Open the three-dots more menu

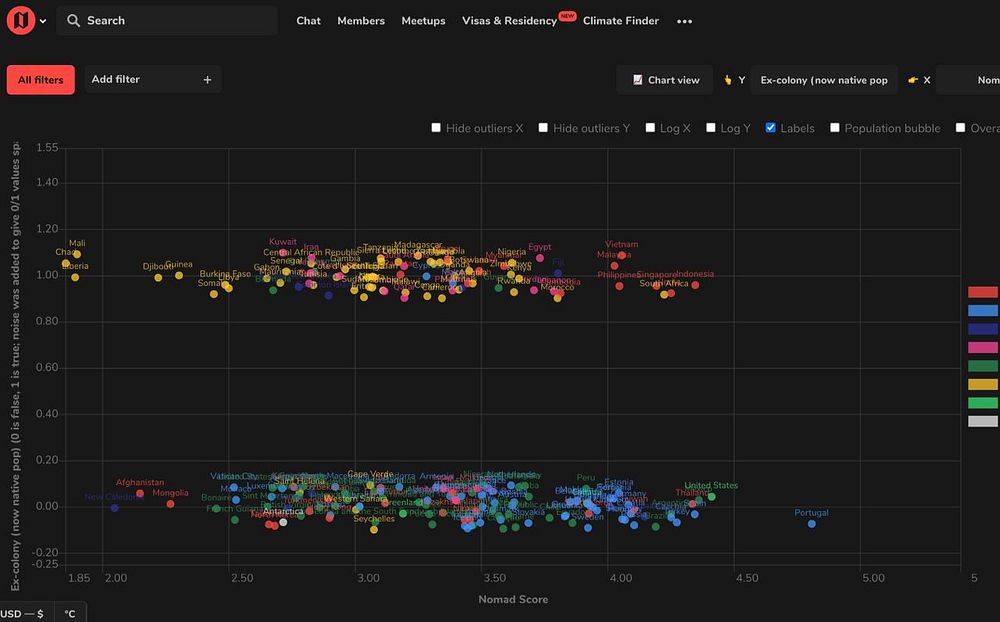click(x=684, y=21)
